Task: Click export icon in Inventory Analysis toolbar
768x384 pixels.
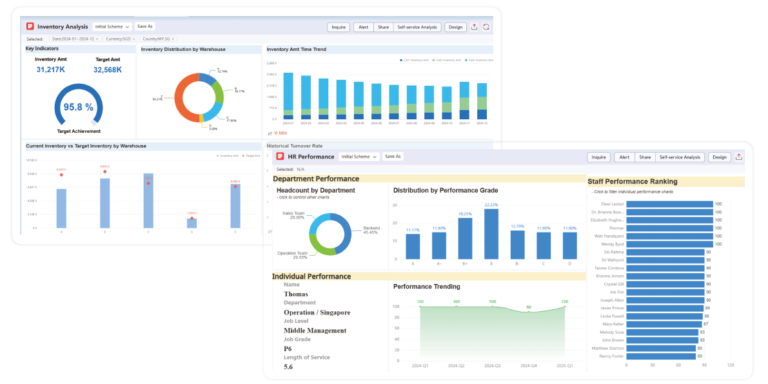Action: coord(474,27)
